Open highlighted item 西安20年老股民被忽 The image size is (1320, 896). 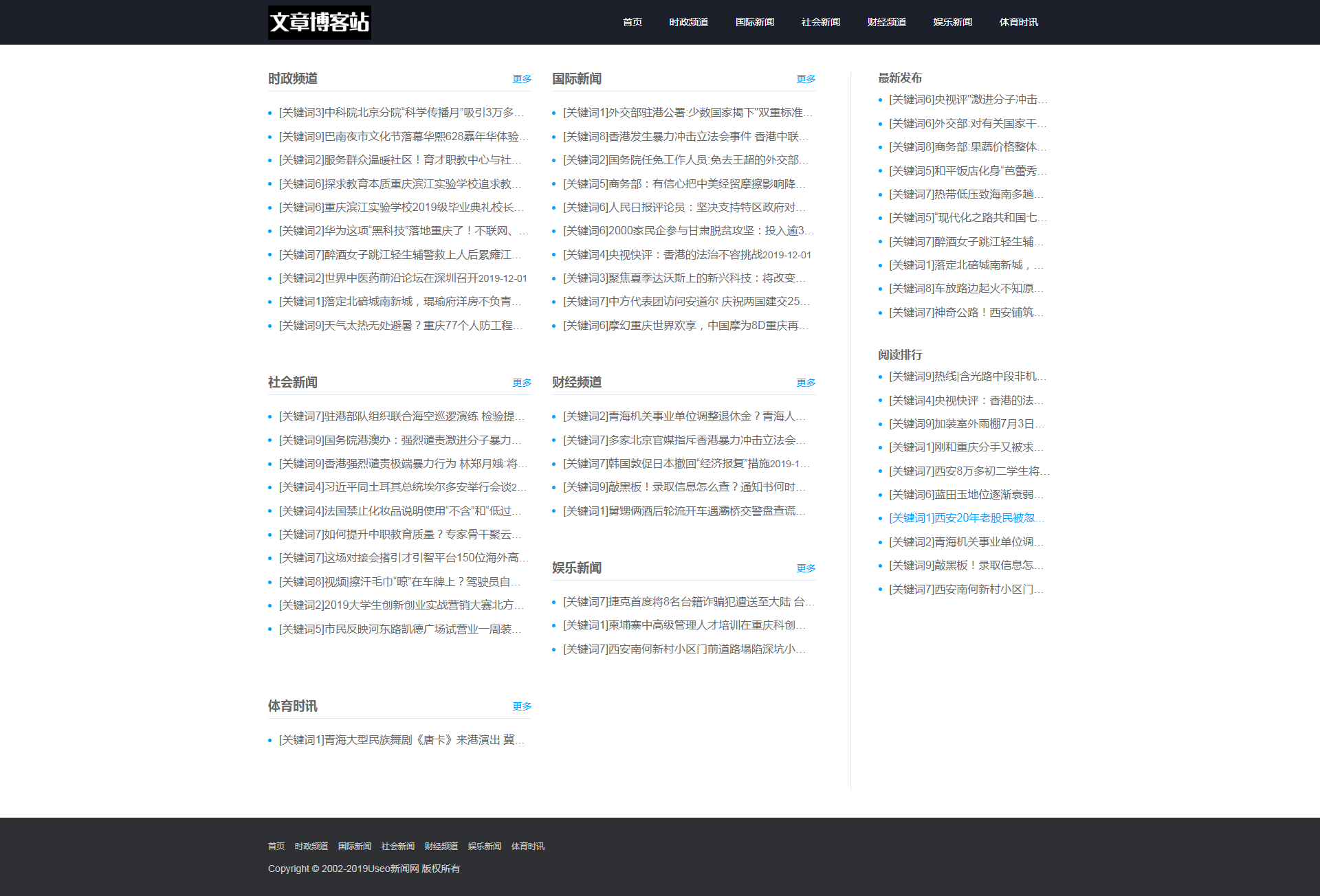click(967, 518)
